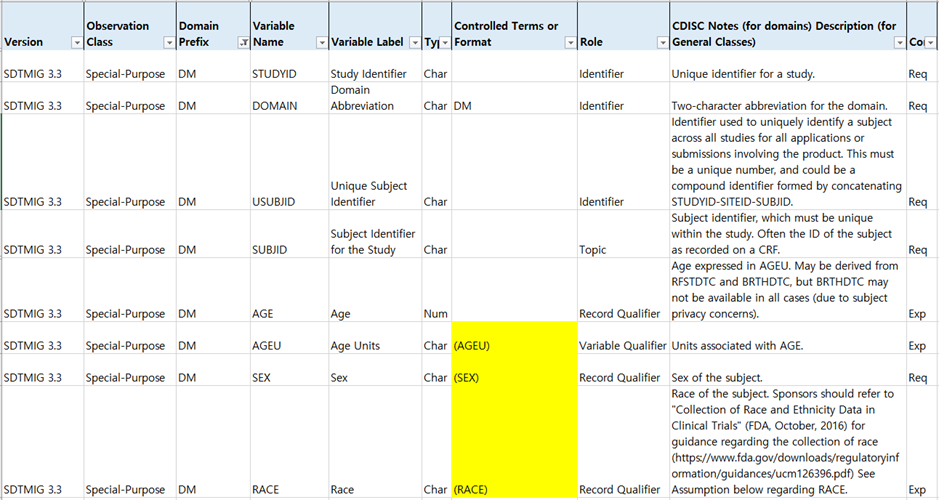Open the Version column filter dropdown
Viewport: 939px width, 500px height.
[x=77, y=43]
